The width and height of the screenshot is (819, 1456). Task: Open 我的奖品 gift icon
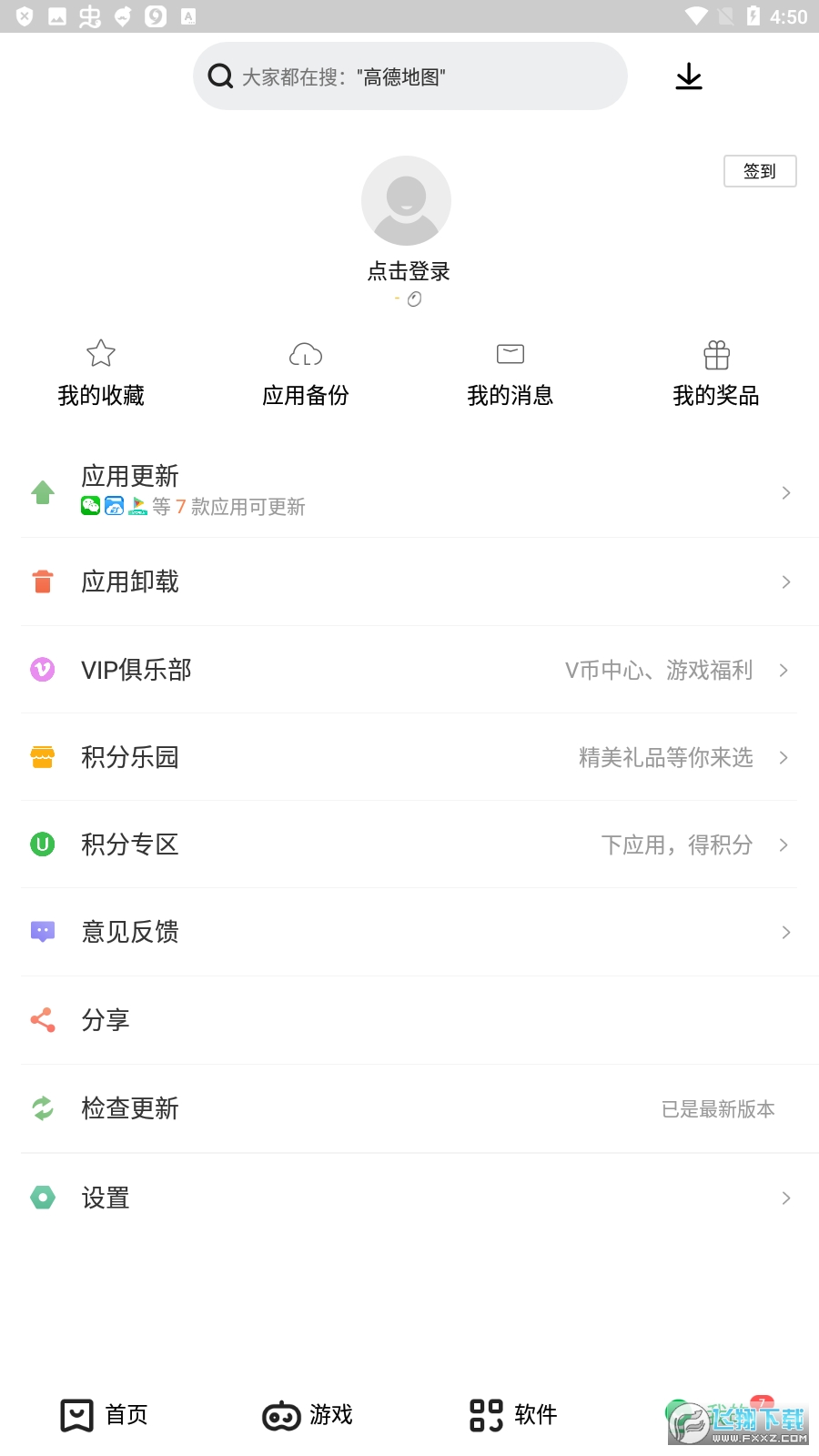716,355
